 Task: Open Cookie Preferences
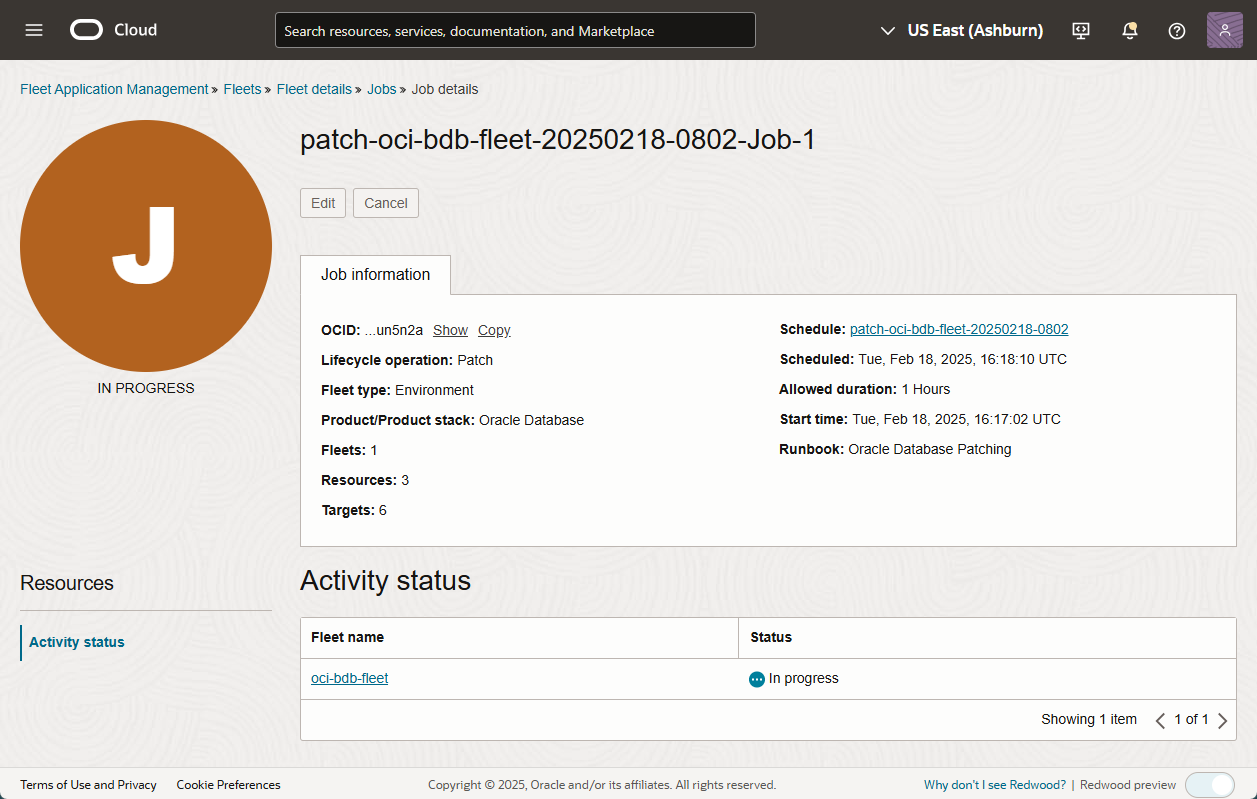coord(228,785)
